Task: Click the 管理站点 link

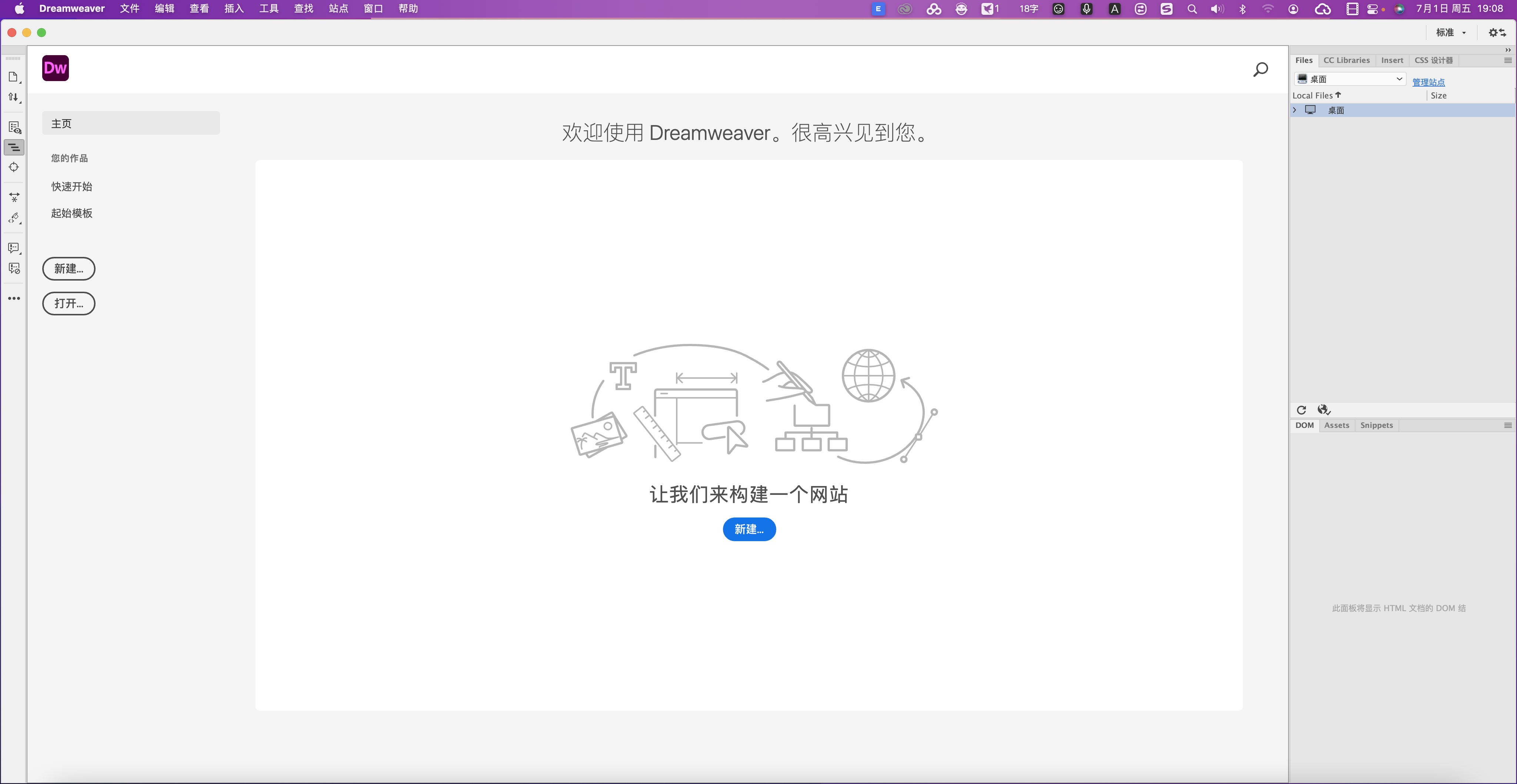Action: pos(1428,82)
